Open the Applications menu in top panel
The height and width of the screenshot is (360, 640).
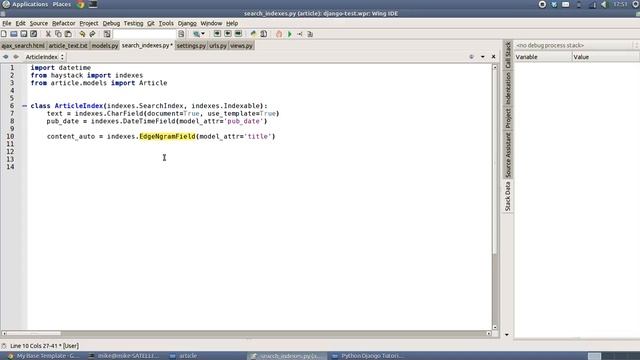pyautogui.click(x=30, y=4)
